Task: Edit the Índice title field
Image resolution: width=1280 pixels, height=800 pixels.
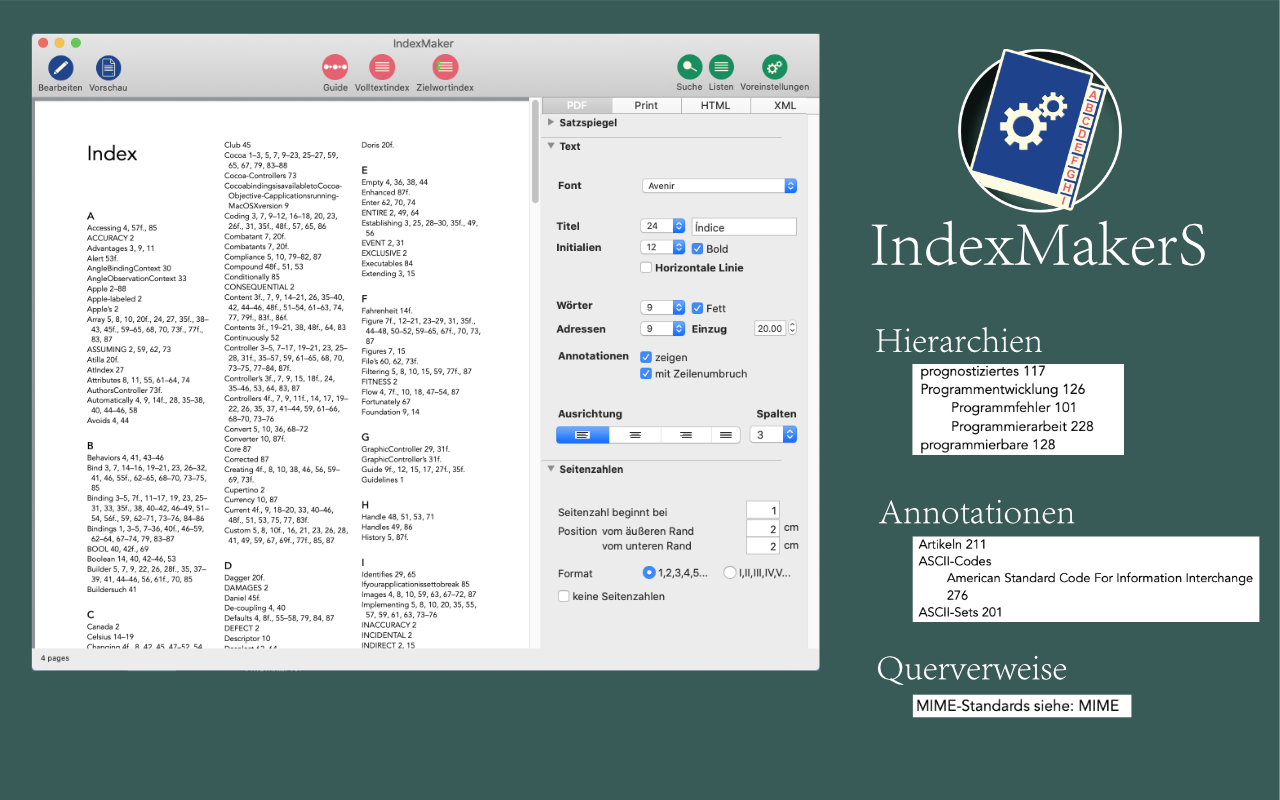Action: click(x=744, y=227)
